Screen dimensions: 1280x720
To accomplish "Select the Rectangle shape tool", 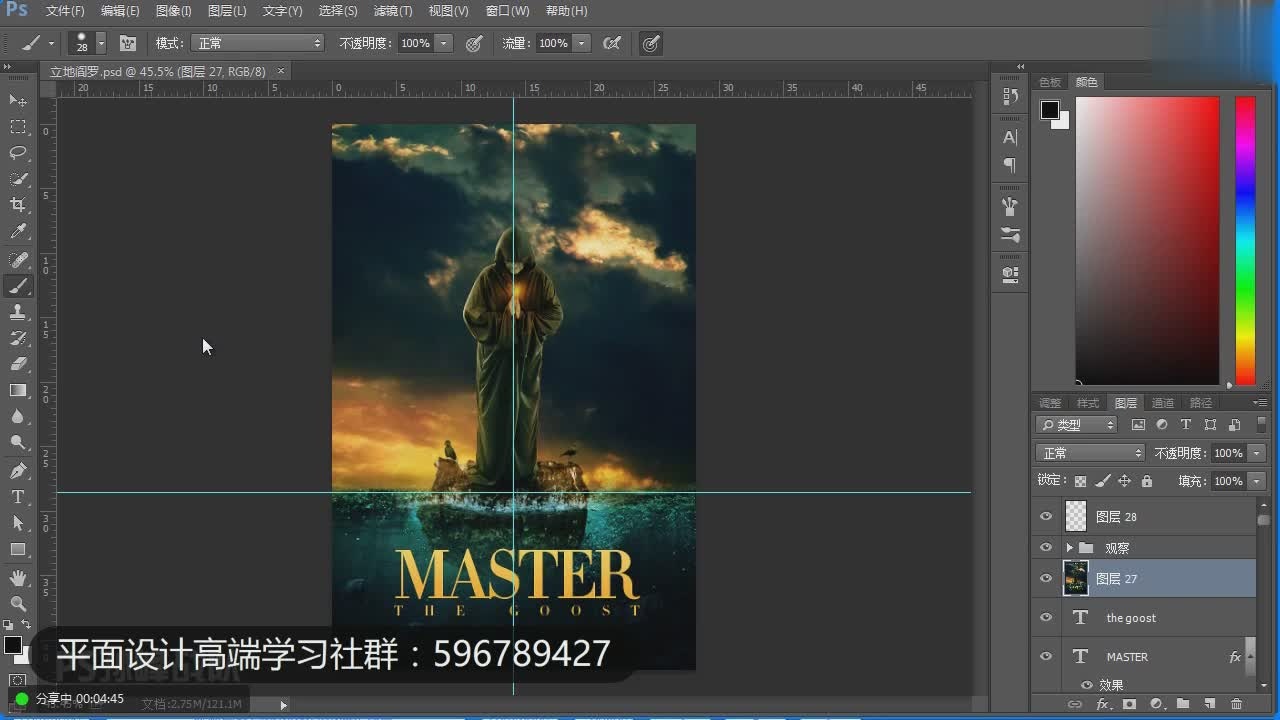I will click(x=18, y=549).
